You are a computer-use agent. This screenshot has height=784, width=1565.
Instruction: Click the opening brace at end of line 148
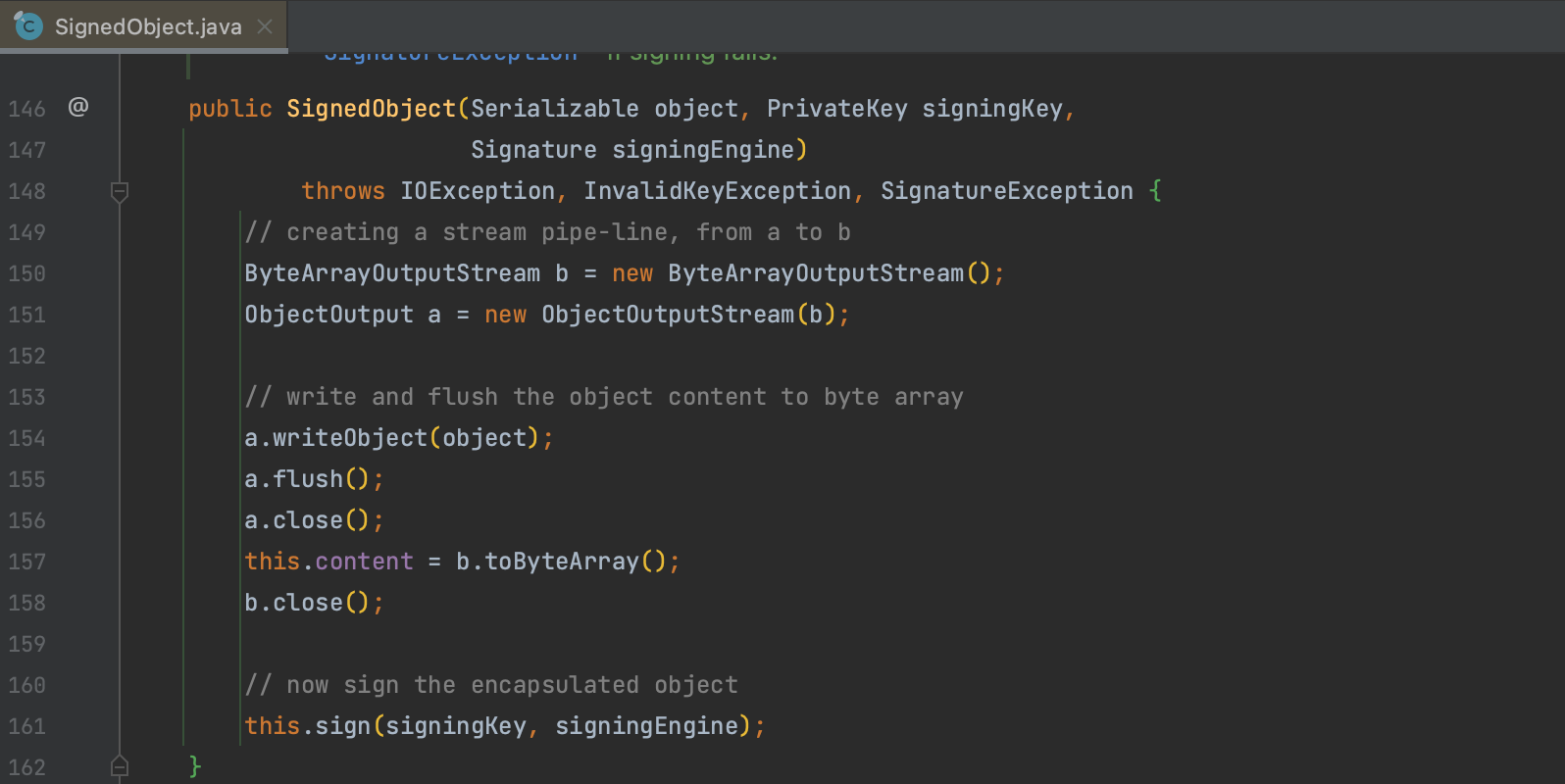[1155, 191]
